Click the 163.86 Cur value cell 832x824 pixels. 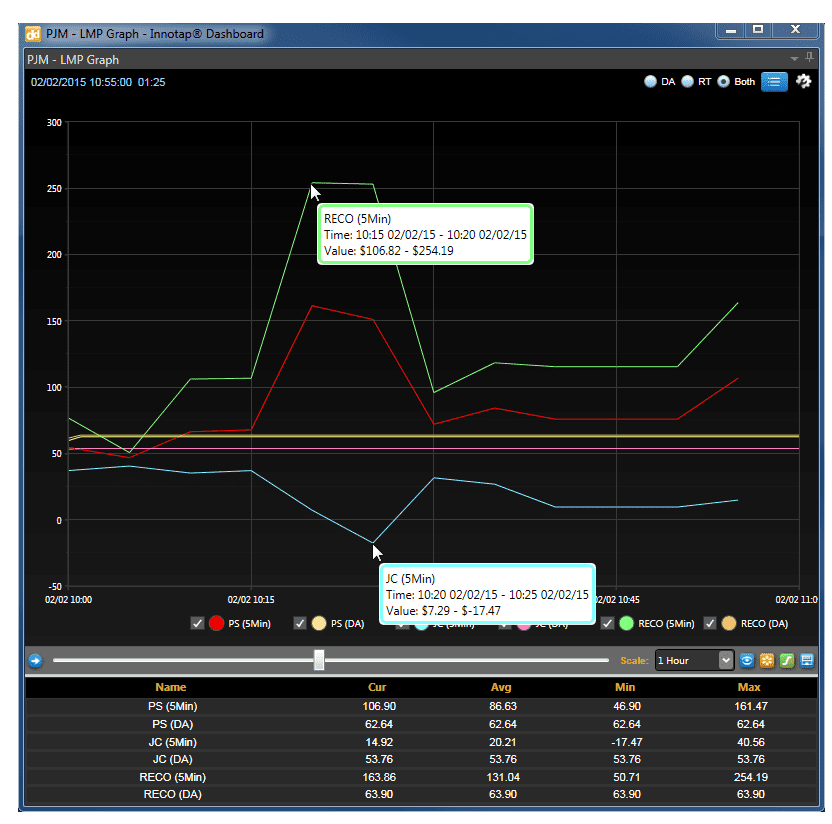click(x=379, y=777)
